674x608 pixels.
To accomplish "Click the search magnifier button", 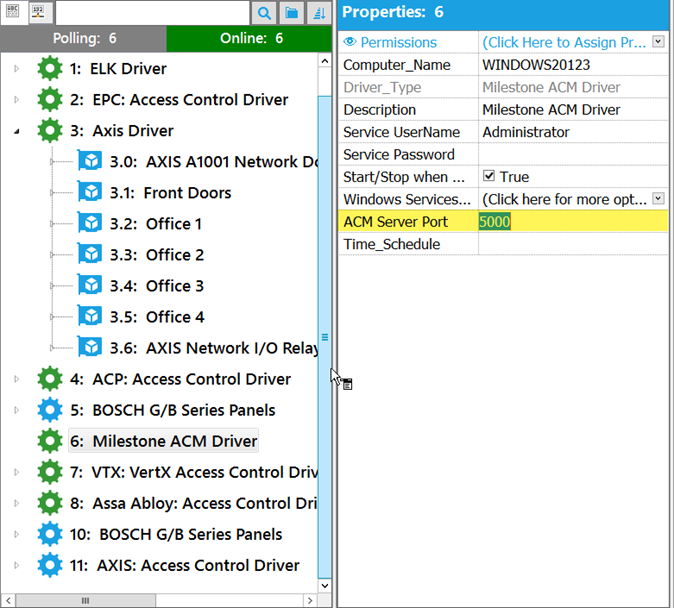I will click(x=264, y=13).
